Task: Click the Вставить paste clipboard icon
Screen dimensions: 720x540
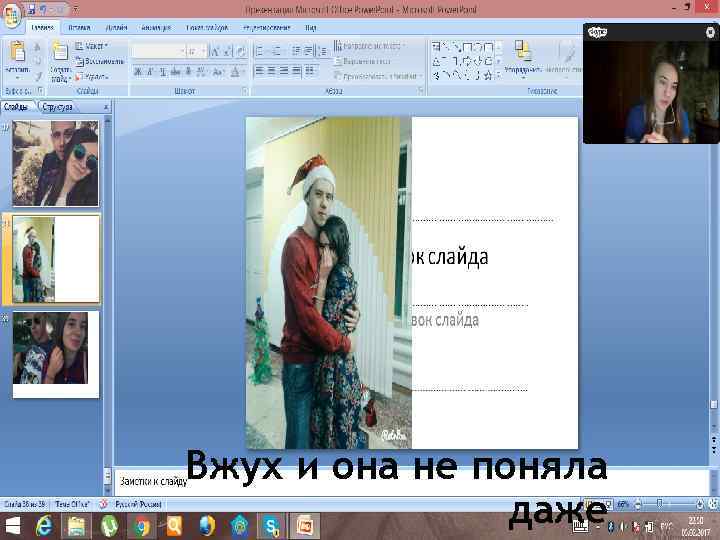Action: (x=17, y=52)
